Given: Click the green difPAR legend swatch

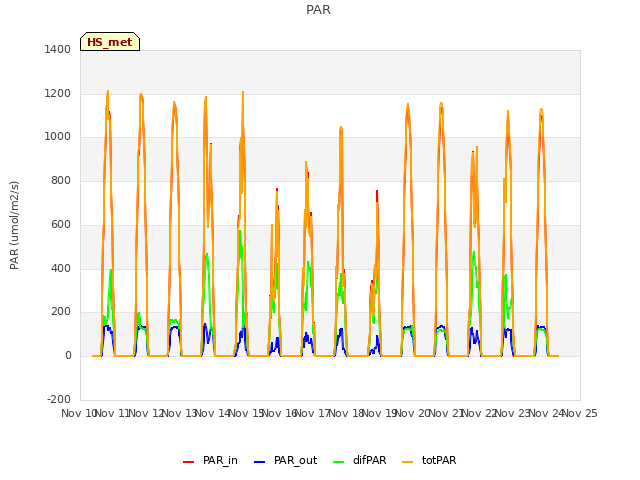Looking at the screenshot, I should (339, 462).
